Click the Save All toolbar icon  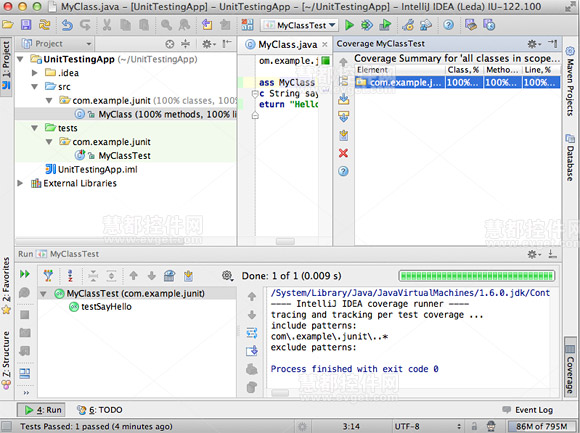[x=26, y=25]
